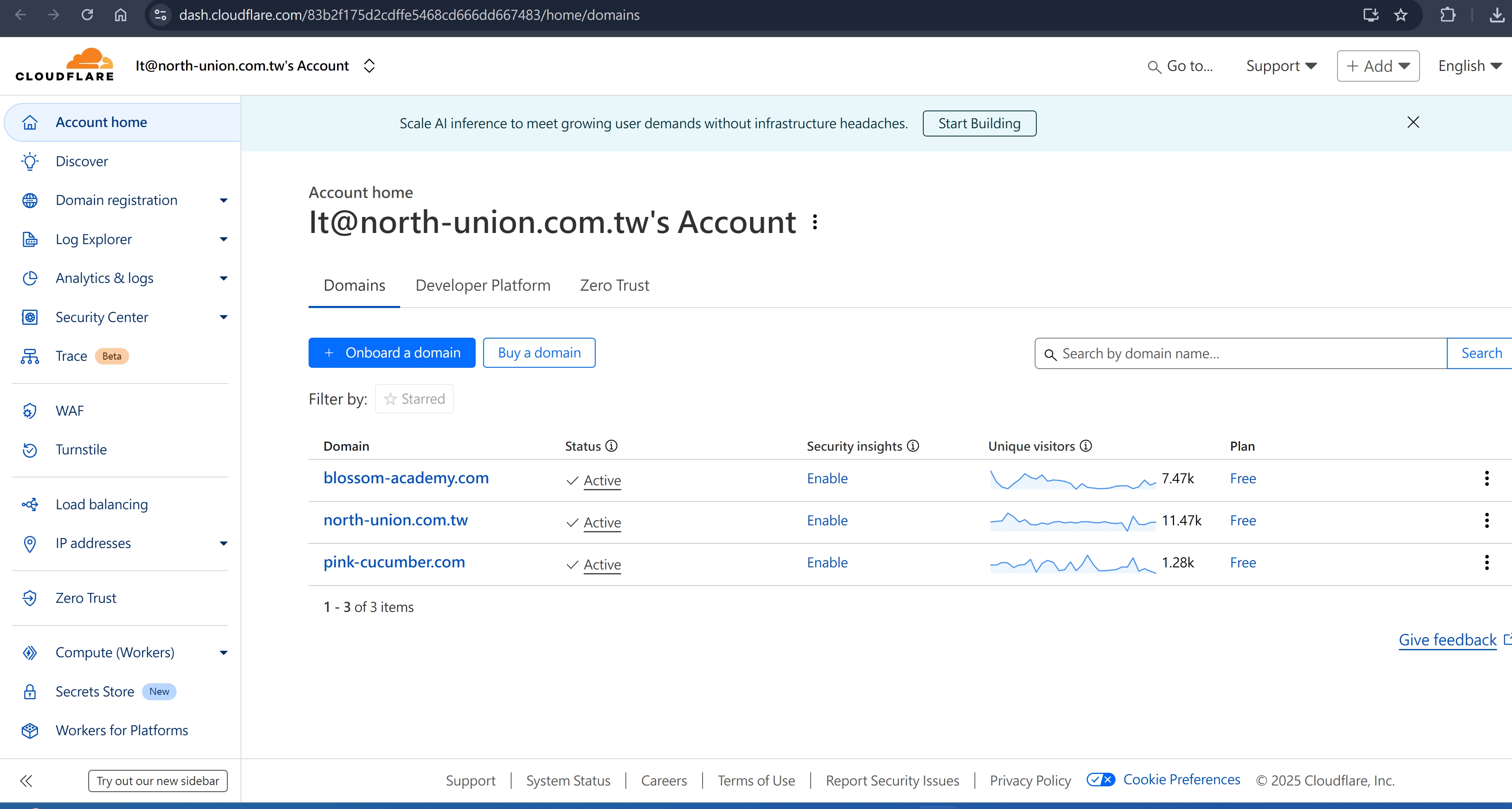The image size is (1512, 809).
Task: Open the browser extensions puzzle icon
Action: point(1448,15)
